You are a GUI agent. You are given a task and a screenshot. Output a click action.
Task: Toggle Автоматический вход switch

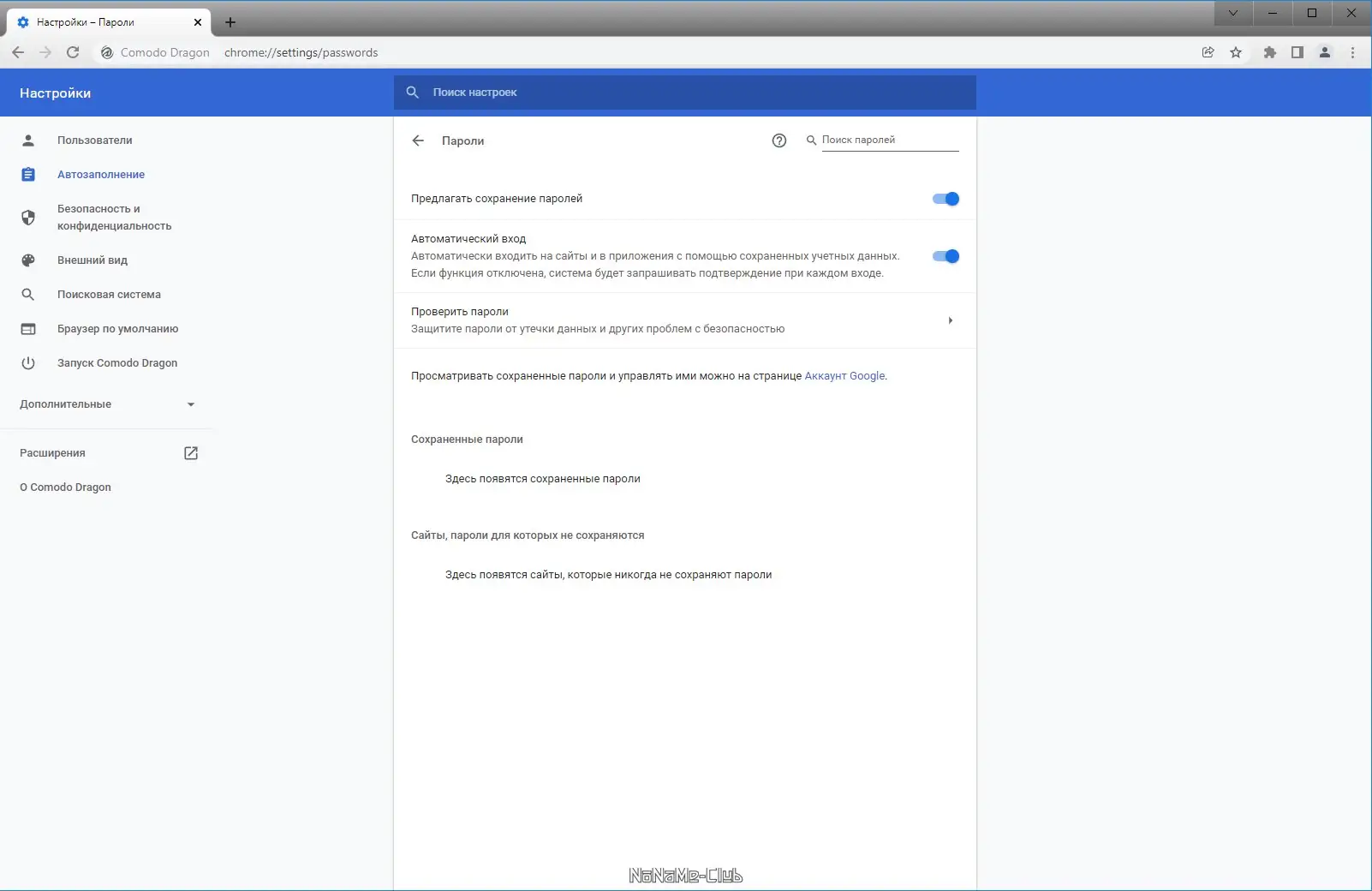(x=945, y=256)
